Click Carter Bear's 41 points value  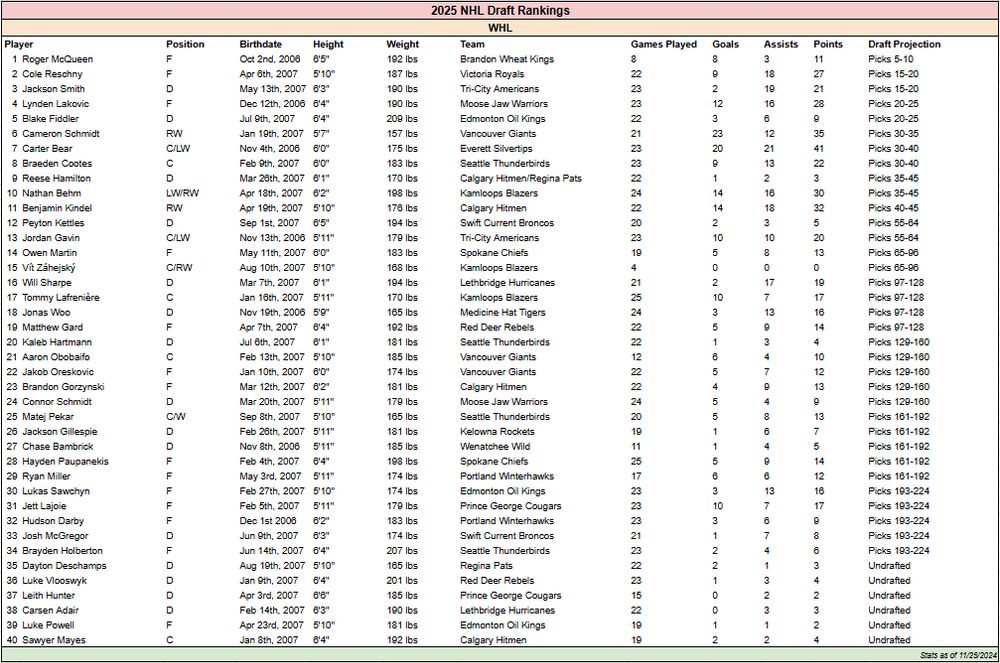(x=819, y=149)
